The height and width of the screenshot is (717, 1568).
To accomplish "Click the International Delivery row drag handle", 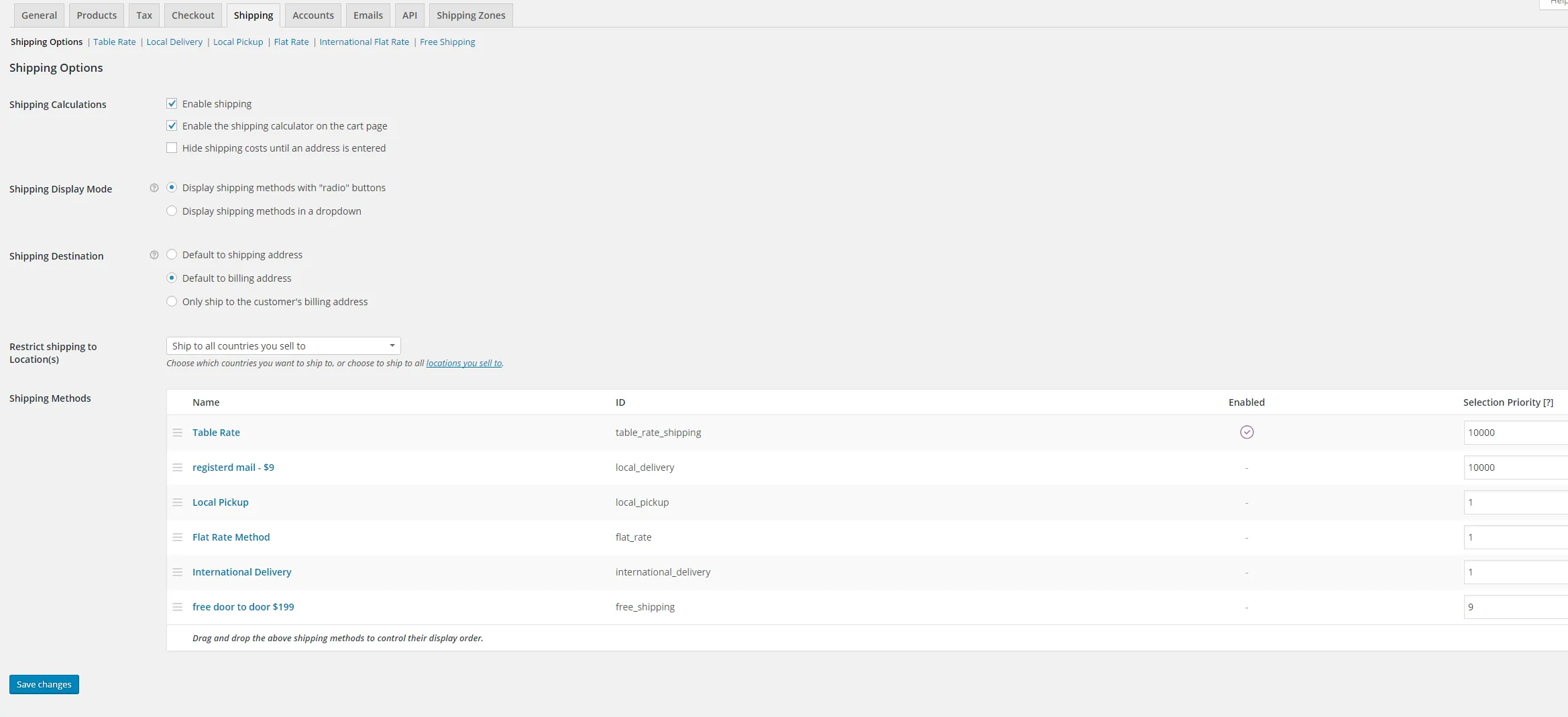I will 178,572.
